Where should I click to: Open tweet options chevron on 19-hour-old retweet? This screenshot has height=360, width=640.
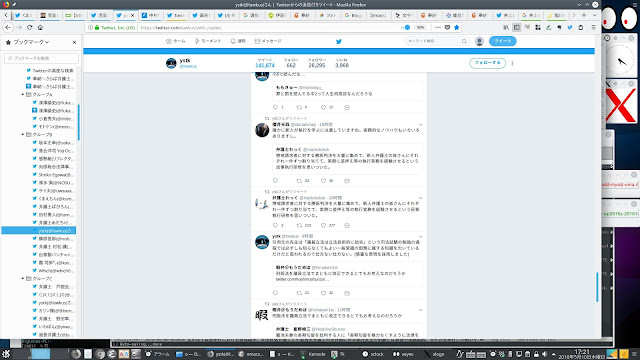pyautogui.click(x=420, y=125)
